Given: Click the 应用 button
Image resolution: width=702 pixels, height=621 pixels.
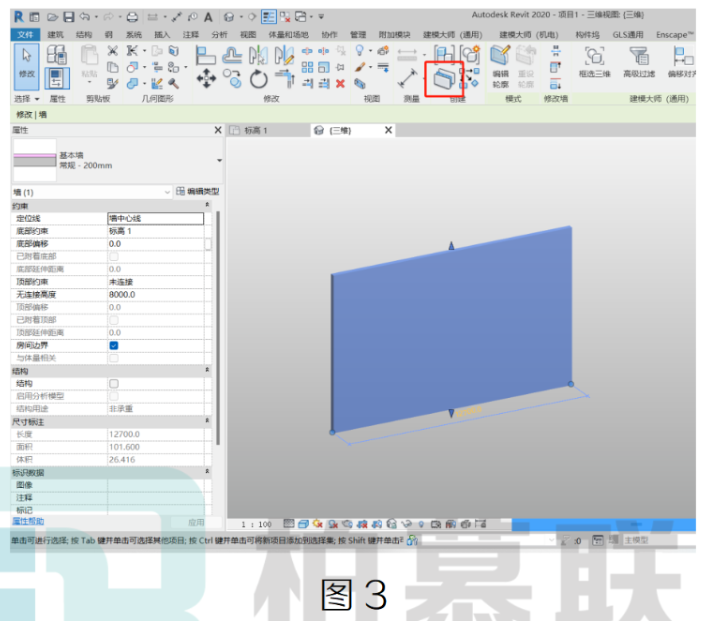Looking at the screenshot, I should click(x=196, y=522).
